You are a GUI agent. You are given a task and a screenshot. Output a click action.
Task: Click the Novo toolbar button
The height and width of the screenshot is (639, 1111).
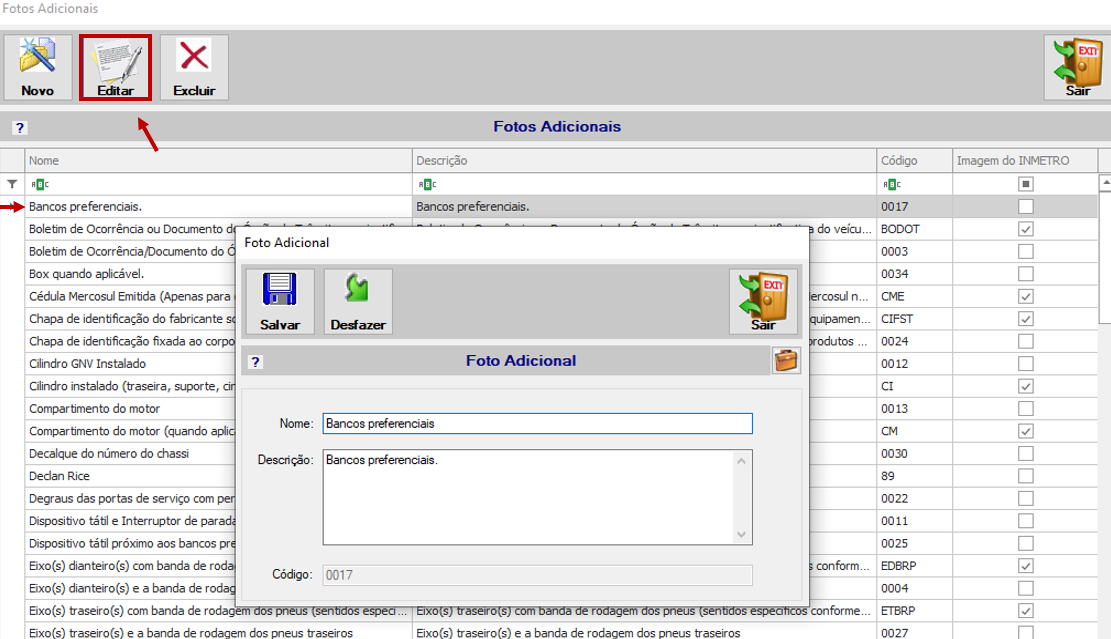(38, 67)
